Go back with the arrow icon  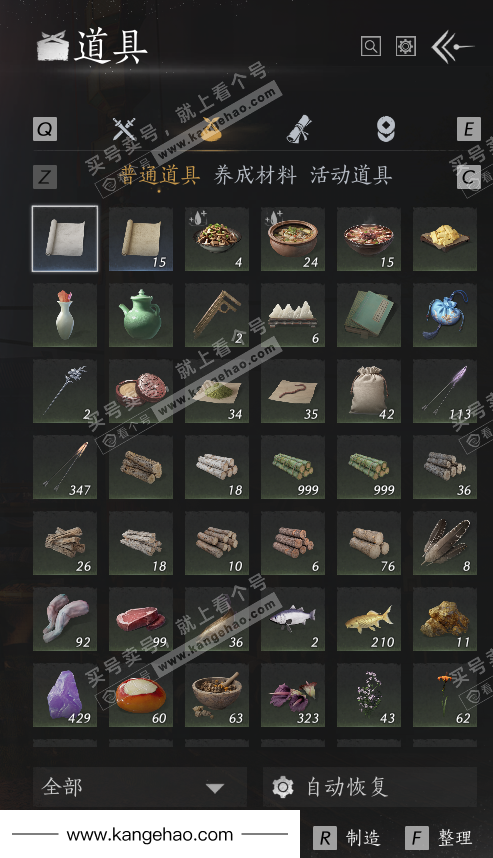pos(452,47)
